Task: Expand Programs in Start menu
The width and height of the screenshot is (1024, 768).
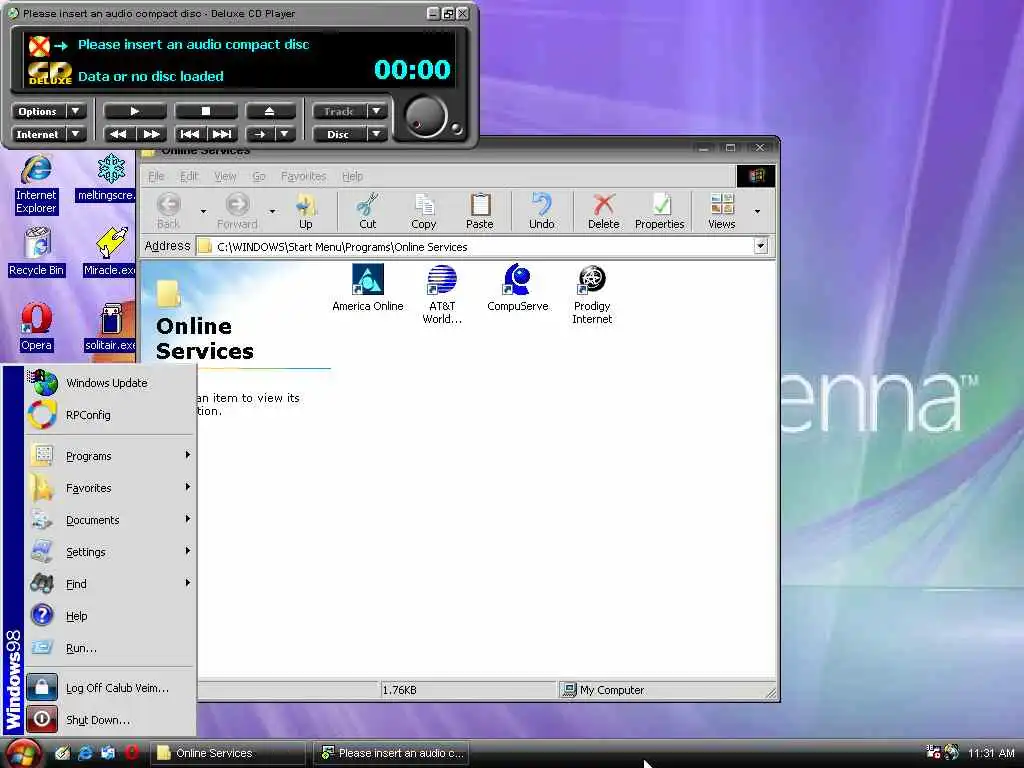Action: [111, 456]
